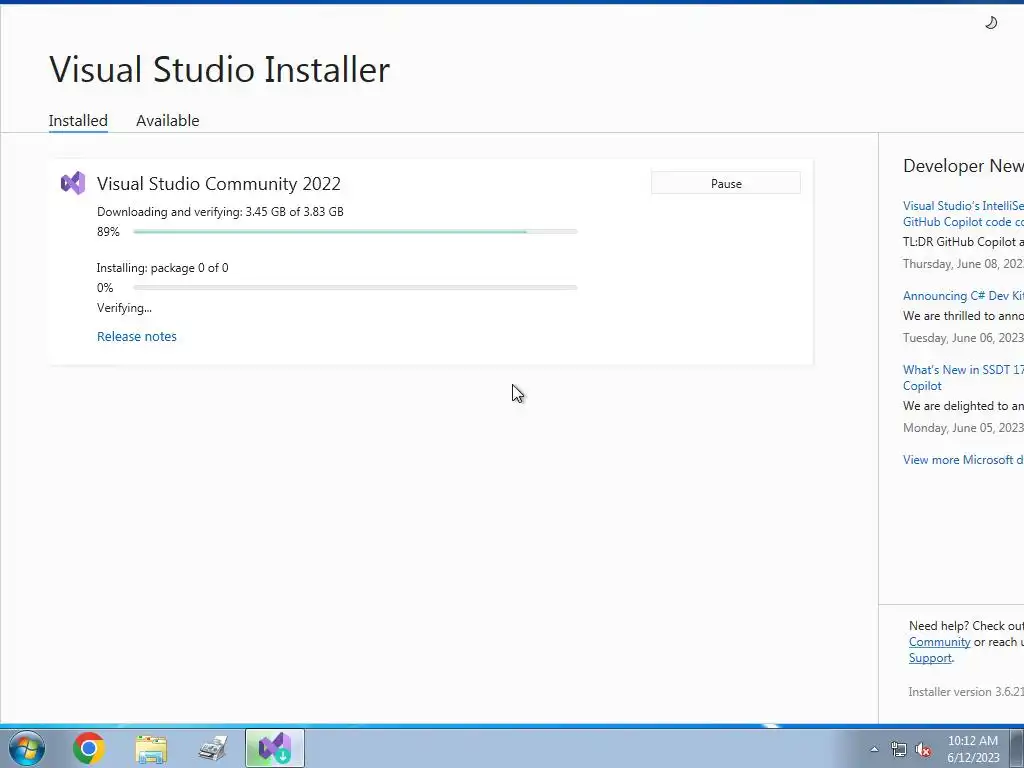Open Visual Studio's IntelliSense news article
Viewport: 1024px width, 768px height.
[963, 214]
